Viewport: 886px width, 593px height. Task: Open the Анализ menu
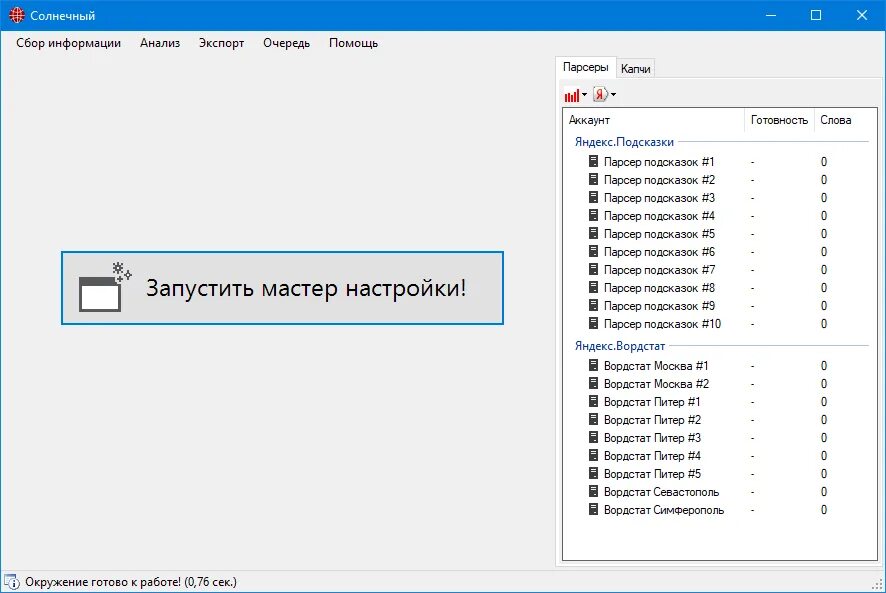160,43
